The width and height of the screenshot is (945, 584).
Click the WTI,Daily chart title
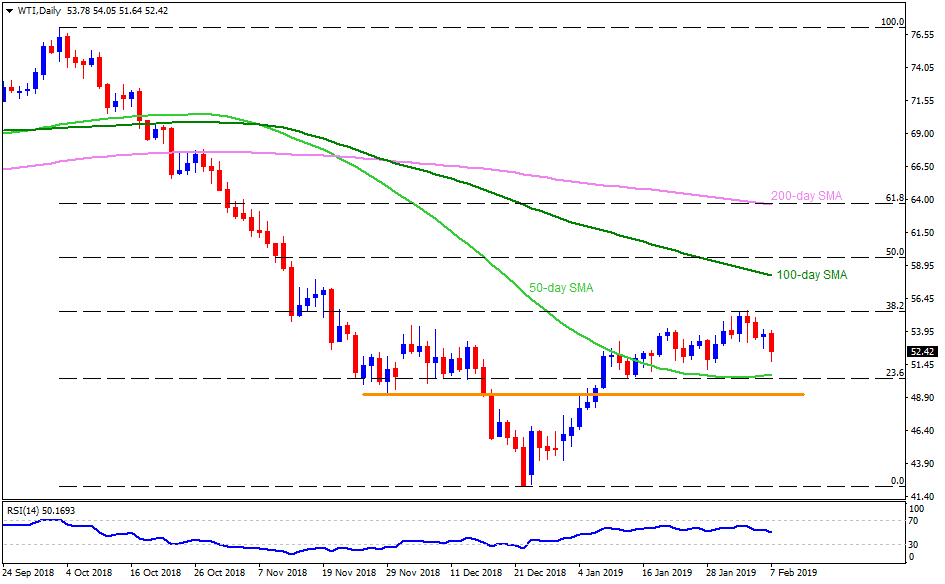30,10
